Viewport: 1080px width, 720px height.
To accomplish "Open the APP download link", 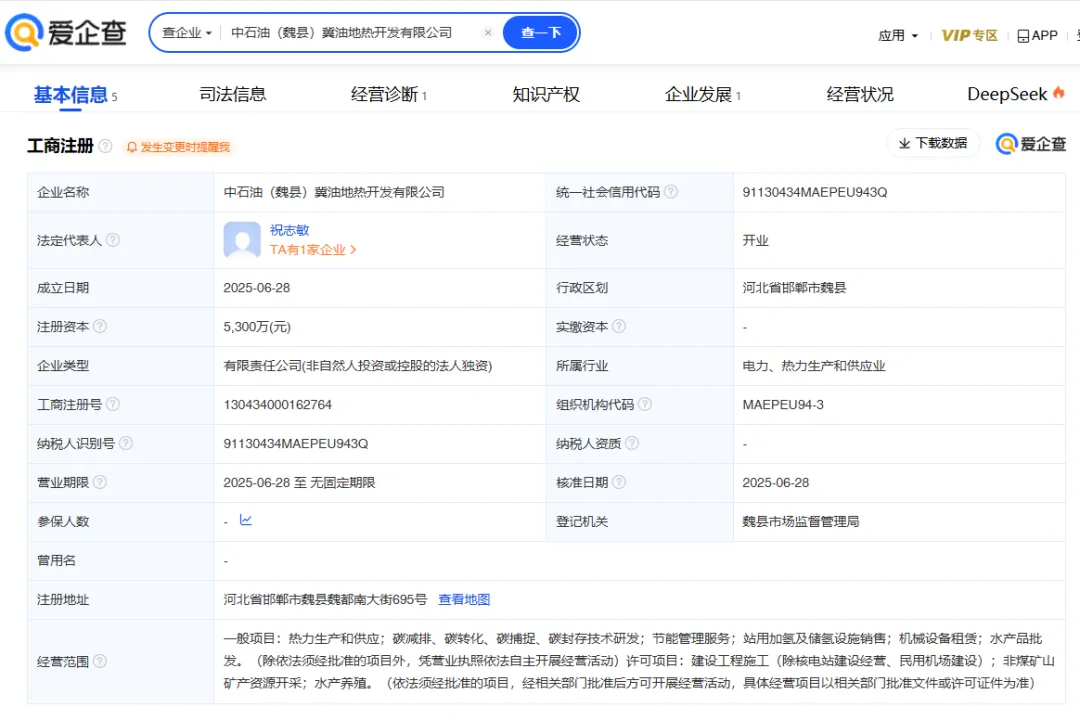I will point(1037,35).
